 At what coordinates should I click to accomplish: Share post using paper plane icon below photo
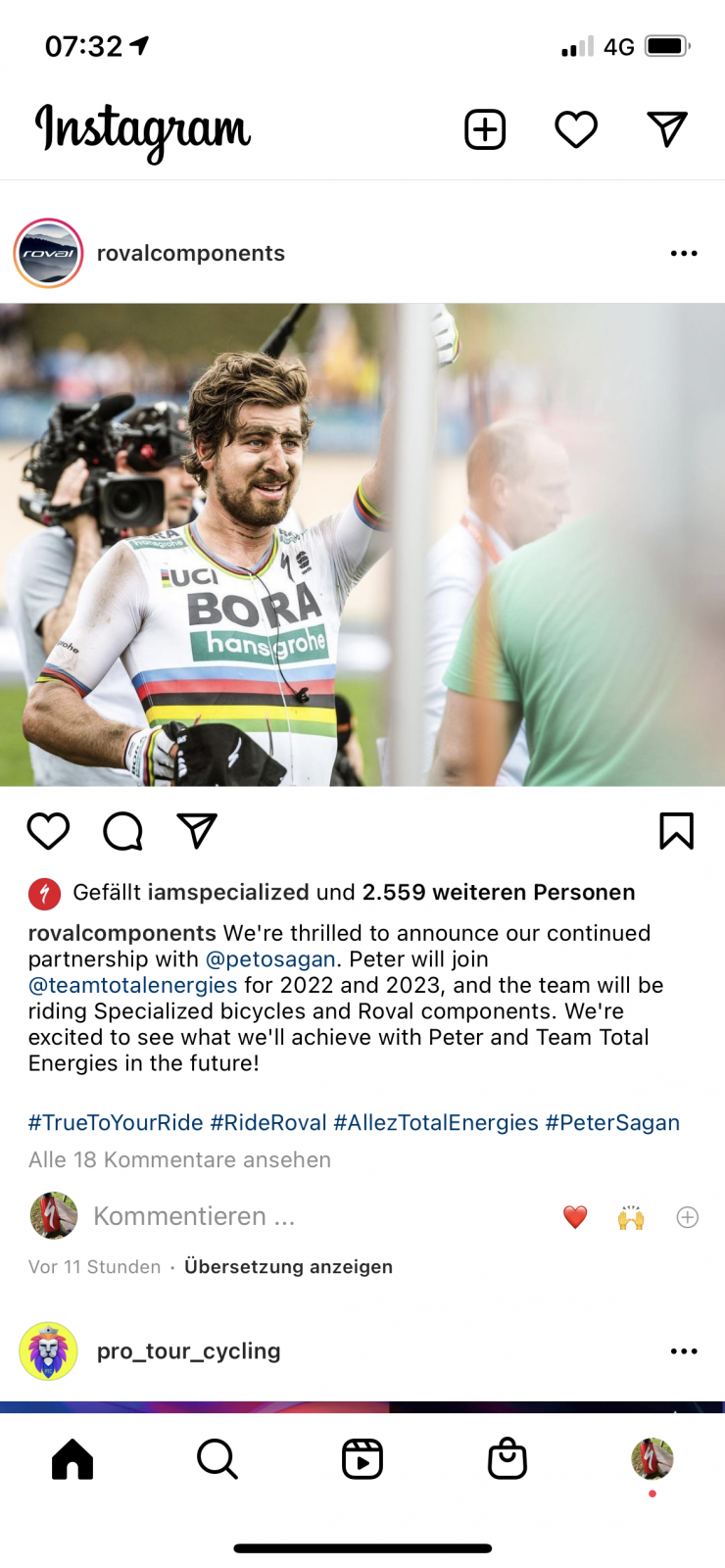tap(197, 831)
